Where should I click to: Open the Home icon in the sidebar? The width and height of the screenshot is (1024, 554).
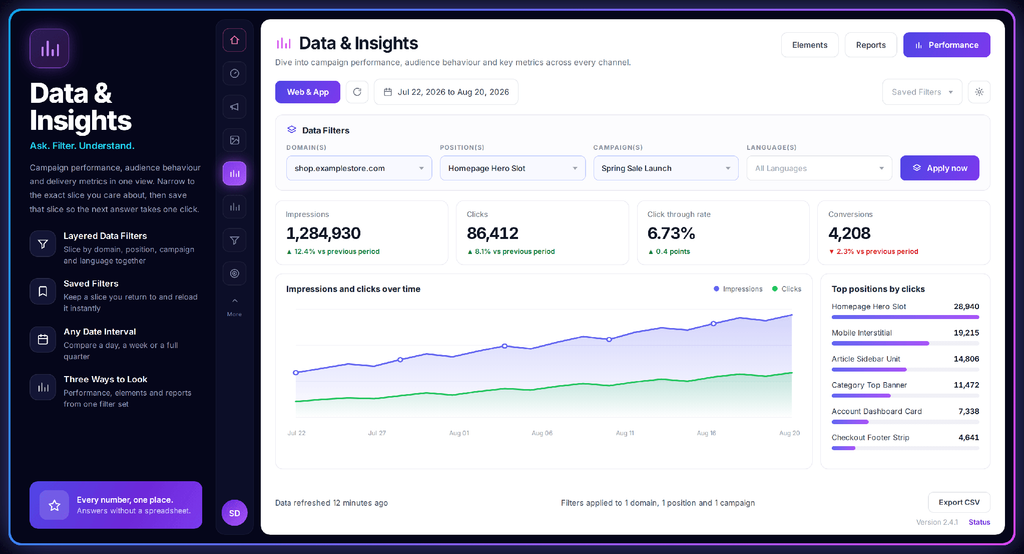pyautogui.click(x=234, y=40)
